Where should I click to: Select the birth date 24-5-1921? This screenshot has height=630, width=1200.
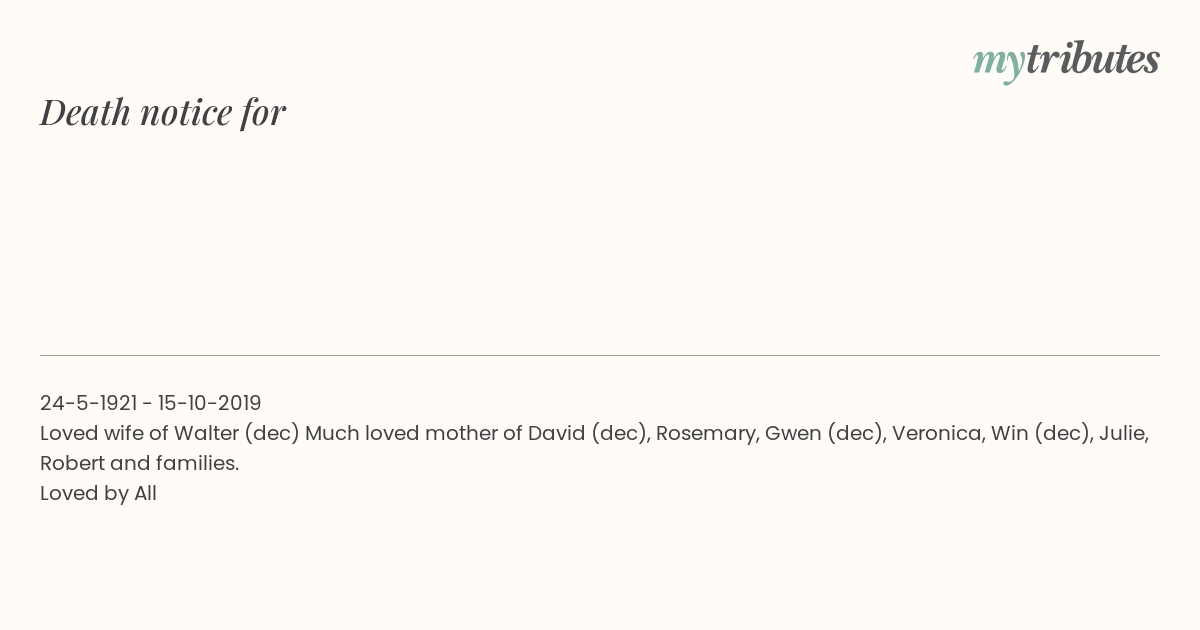point(88,403)
